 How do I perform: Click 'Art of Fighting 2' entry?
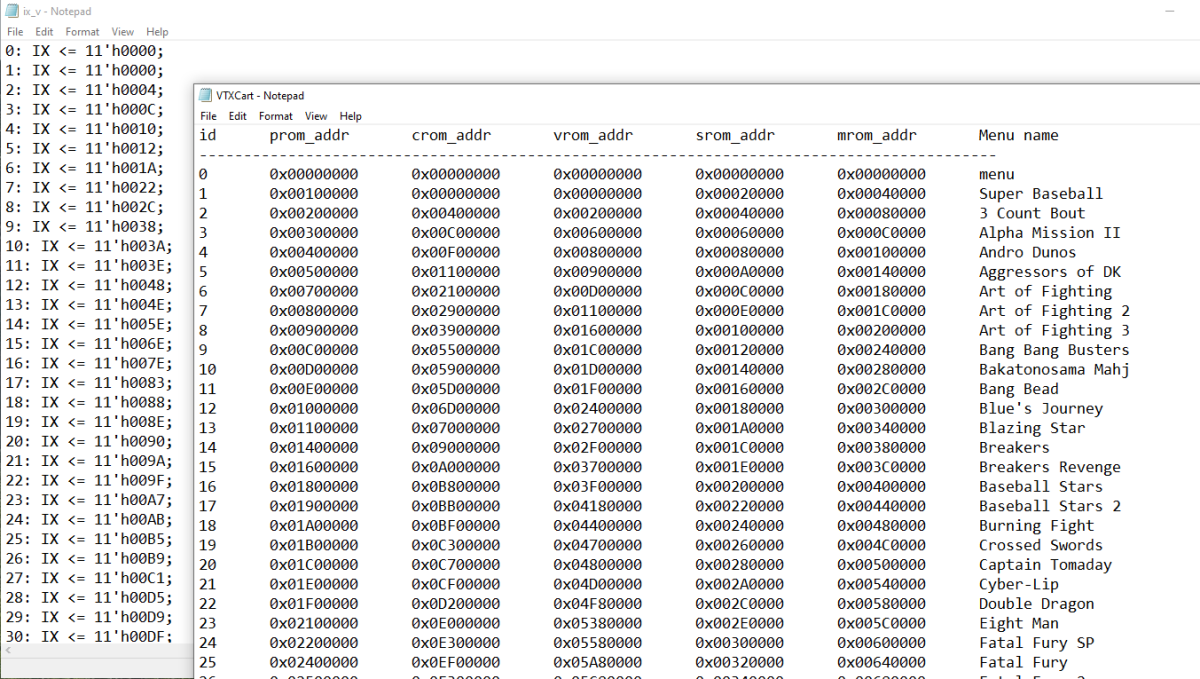(1054, 311)
